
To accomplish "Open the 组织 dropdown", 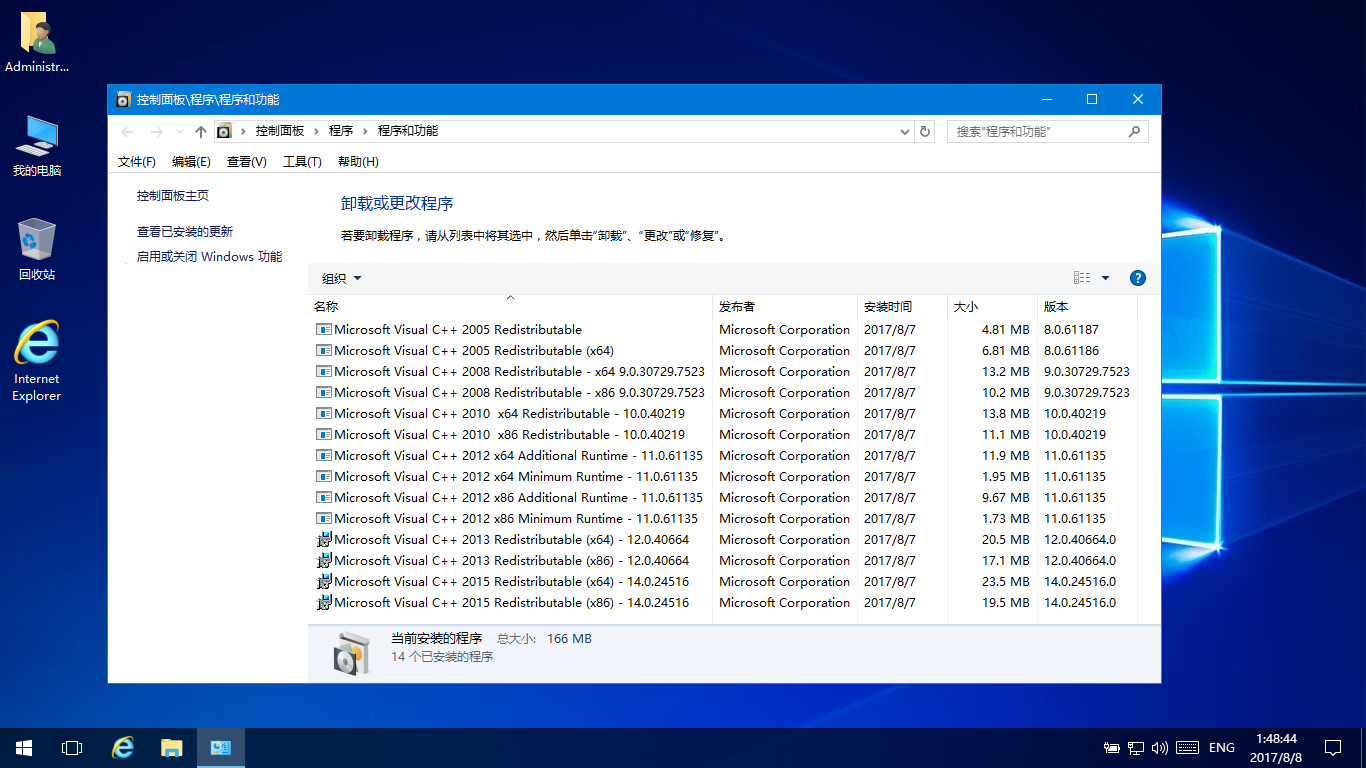I will pyautogui.click(x=341, y=278).
